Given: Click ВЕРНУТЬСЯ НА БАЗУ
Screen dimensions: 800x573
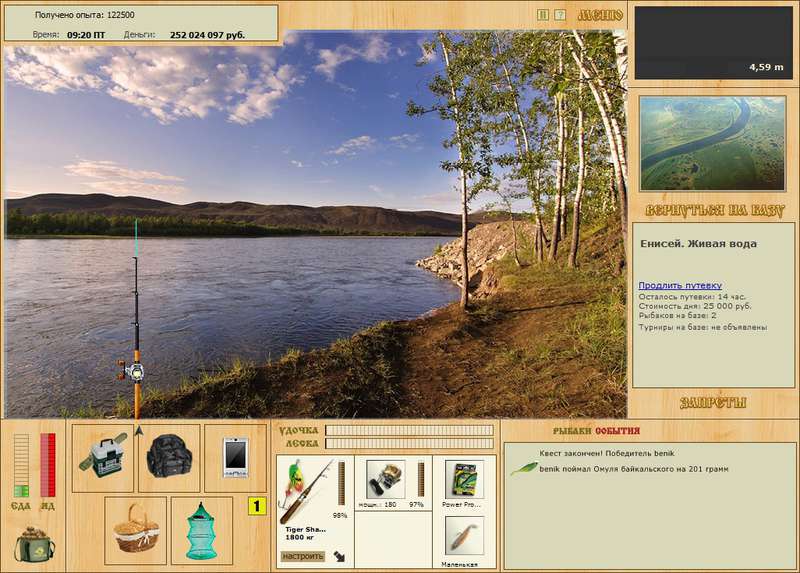Looking at the screenshot, I should (x=714, y=211).
